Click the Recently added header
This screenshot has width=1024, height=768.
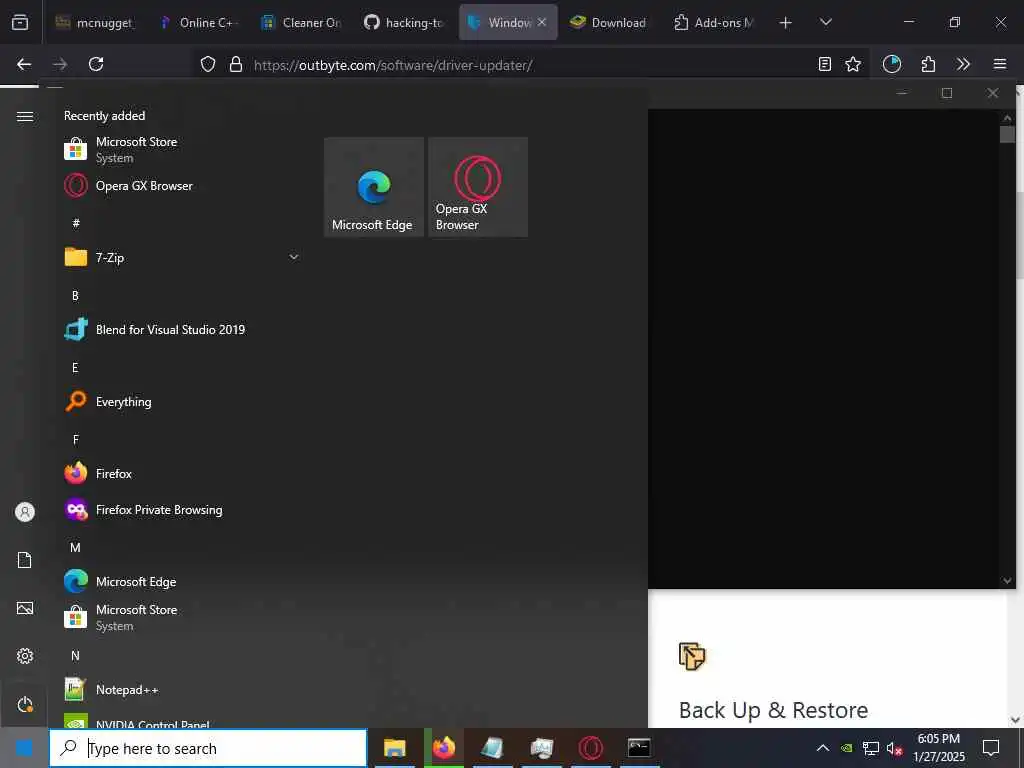point(104,116)
